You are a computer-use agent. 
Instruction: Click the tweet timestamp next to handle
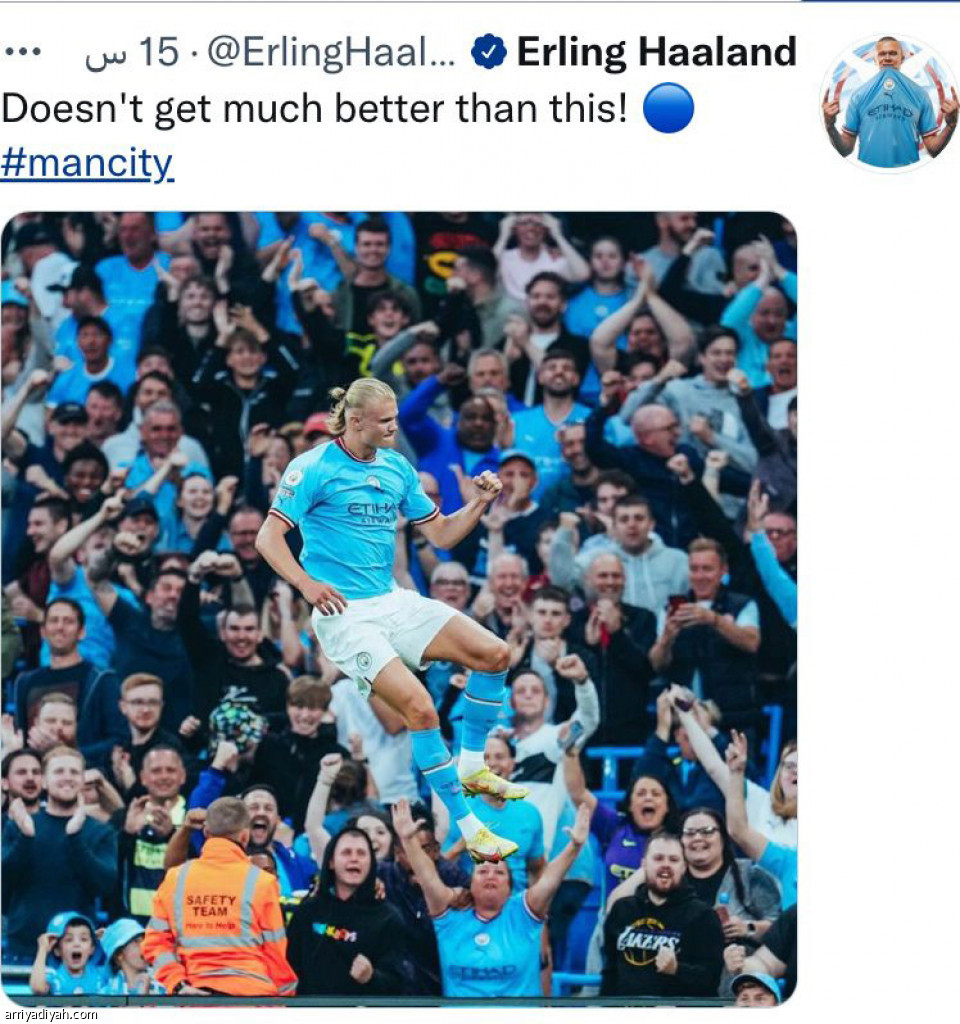tap(131, 52)
